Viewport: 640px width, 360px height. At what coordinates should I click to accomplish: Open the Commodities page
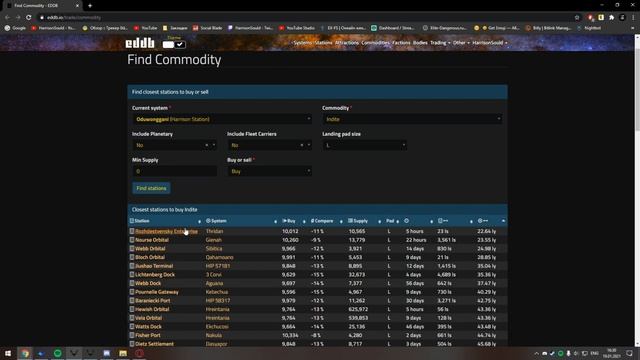(x=376, y=43)
